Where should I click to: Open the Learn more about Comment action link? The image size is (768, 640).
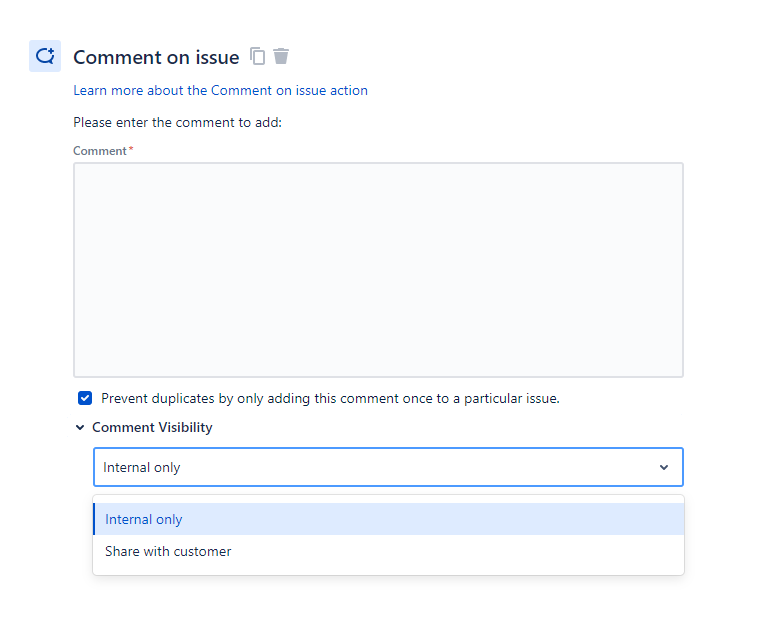[x=220, y=91]
